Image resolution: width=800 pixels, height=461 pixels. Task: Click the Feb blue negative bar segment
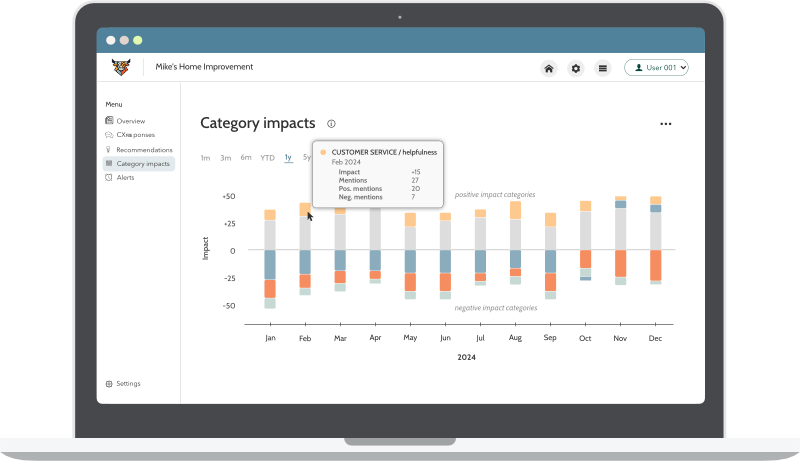(305, 262)
